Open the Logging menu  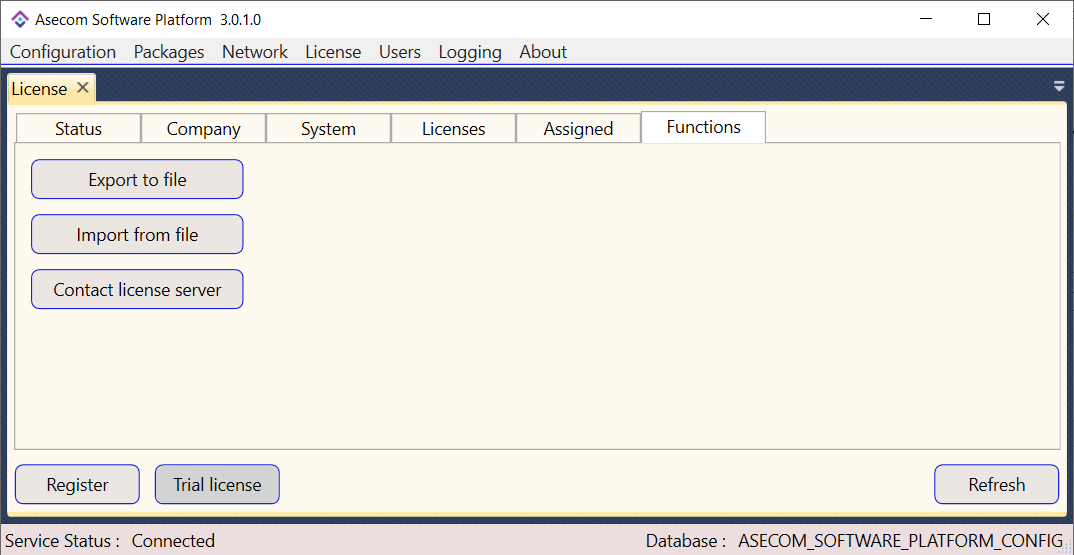coord(470,52)
